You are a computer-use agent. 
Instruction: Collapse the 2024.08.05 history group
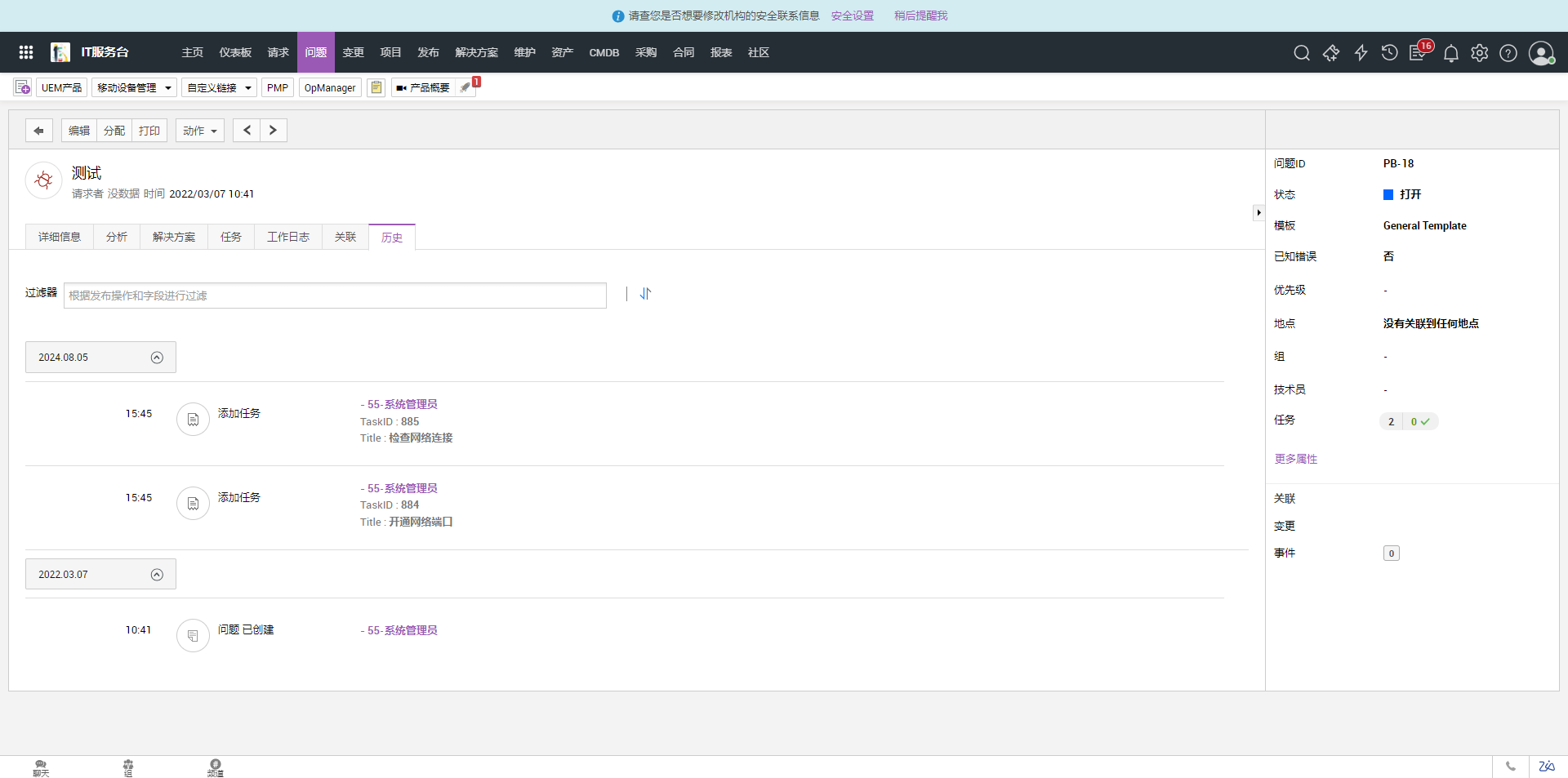[157, 358]
